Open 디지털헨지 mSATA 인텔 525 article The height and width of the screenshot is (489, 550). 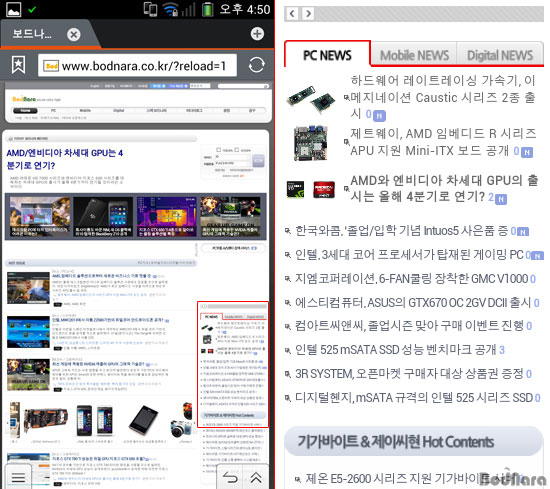pos(414,397)
